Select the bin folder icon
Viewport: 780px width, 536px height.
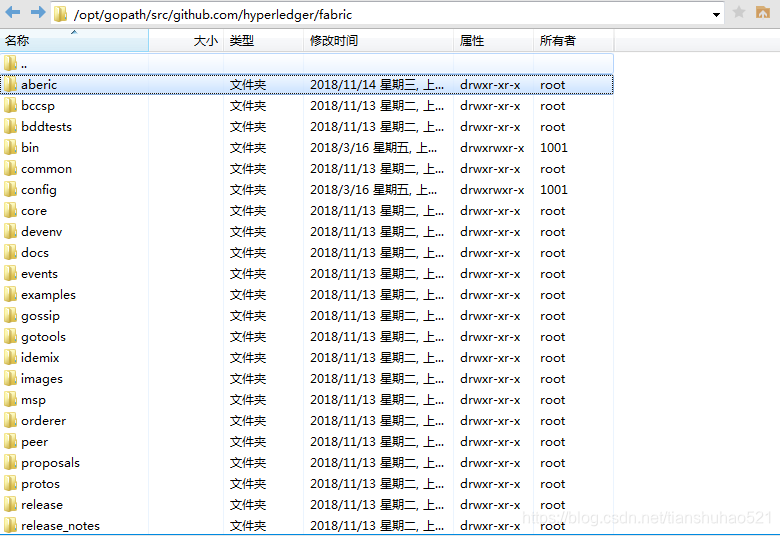coord(10,147)
